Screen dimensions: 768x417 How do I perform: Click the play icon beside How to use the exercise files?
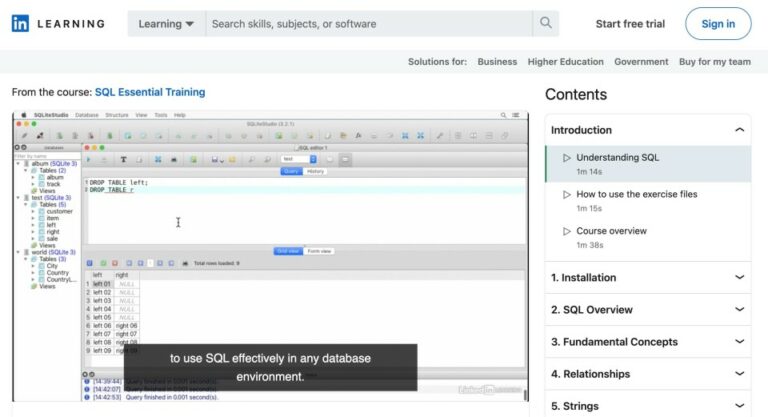tap(567, 195)
